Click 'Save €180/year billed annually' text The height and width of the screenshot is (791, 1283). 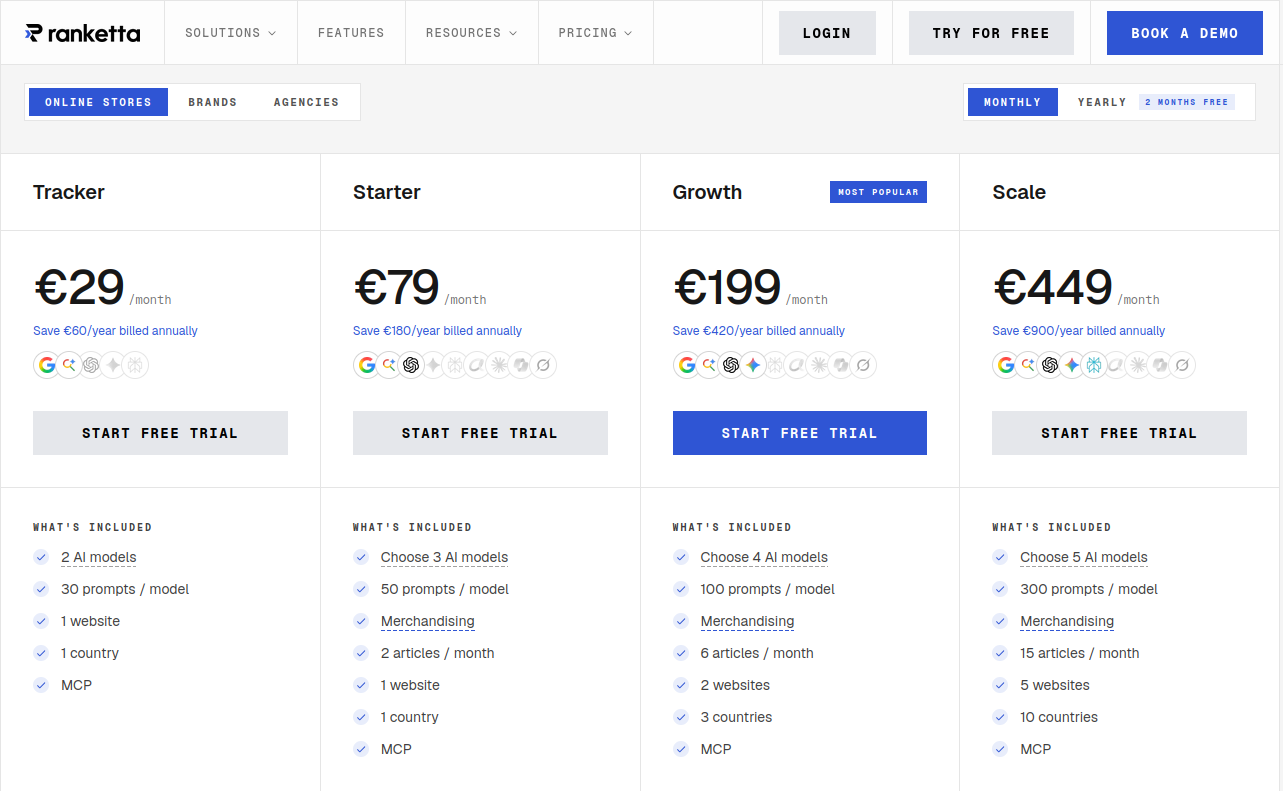click(437, 331)
